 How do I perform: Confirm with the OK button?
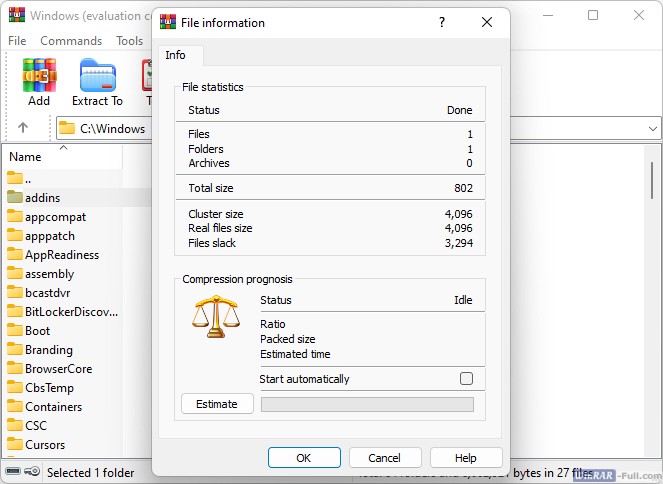(x=304, y=458)
